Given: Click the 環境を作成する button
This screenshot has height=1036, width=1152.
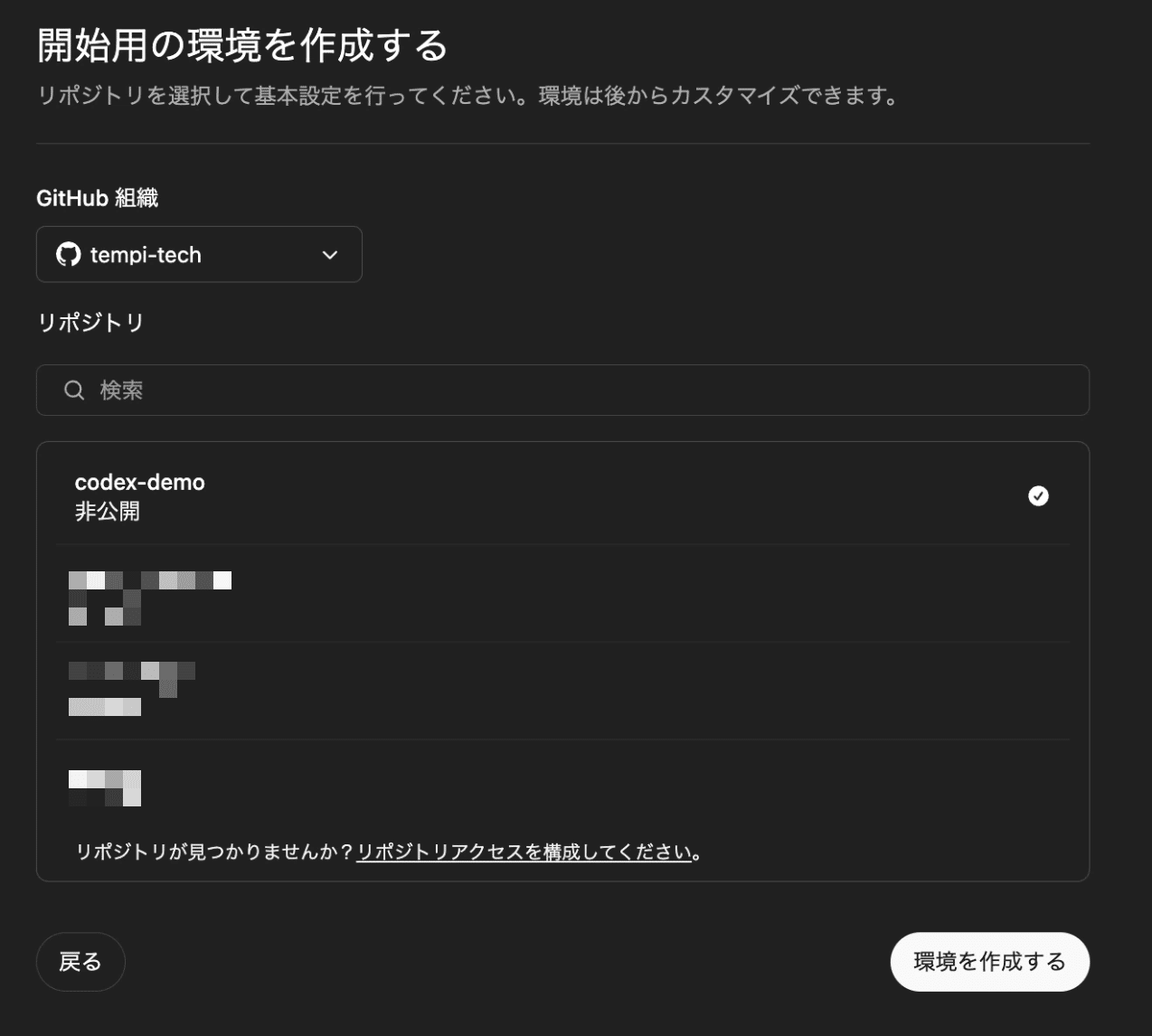Looking at the screenshot, I should pyautogui.click(x=989, y=962).
